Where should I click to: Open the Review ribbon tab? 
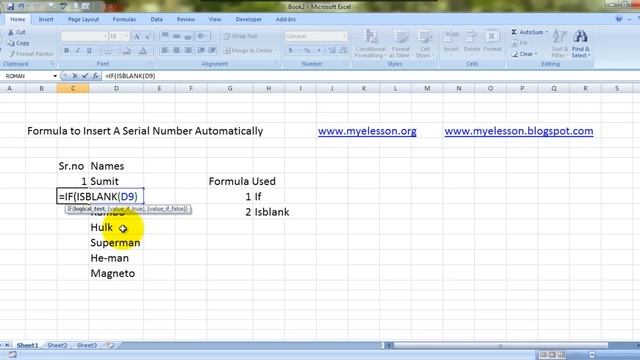point(186,19)
